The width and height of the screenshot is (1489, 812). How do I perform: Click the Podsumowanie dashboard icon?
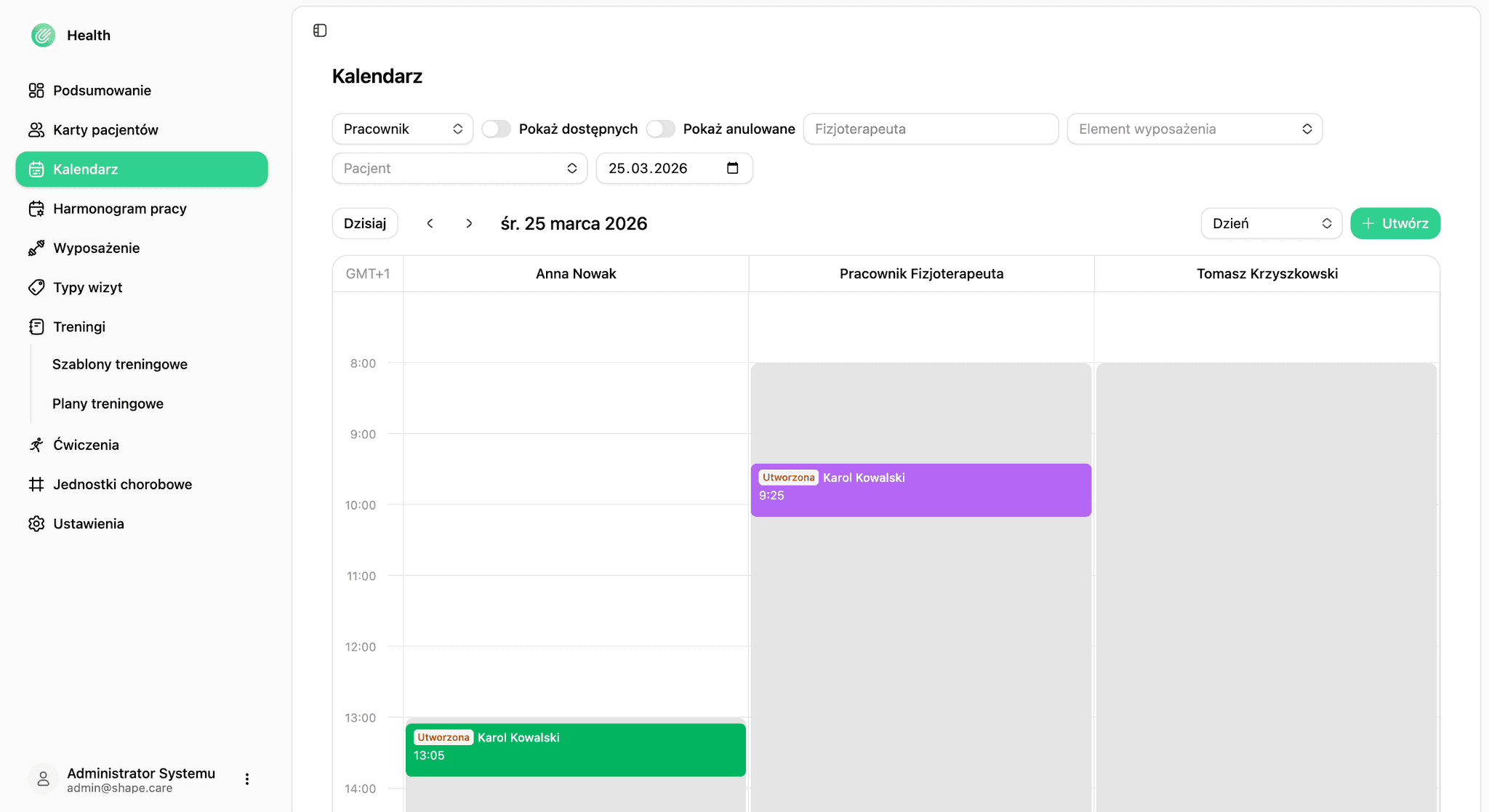tap(36, 90)
